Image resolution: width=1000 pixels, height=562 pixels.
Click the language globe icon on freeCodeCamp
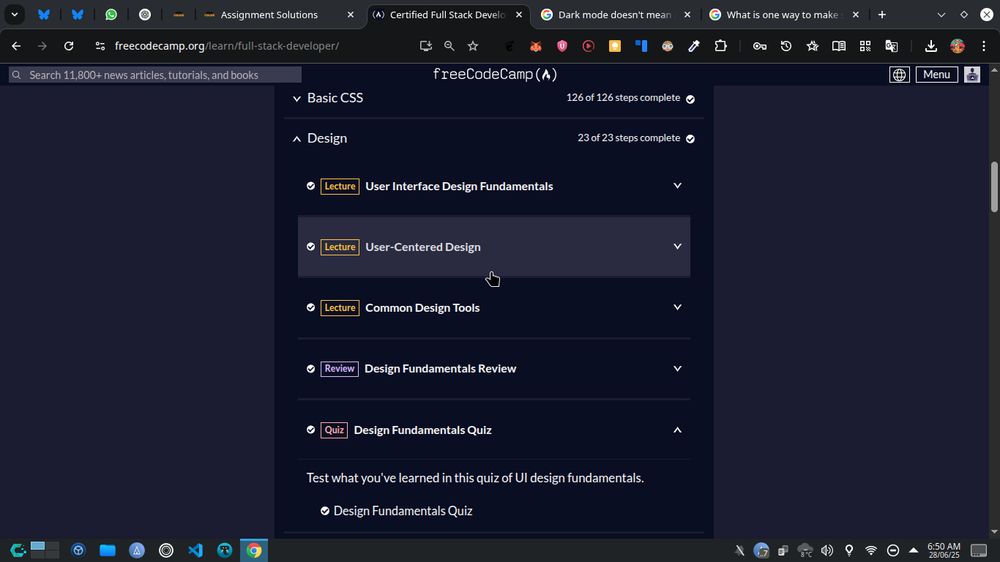(899, 75)
